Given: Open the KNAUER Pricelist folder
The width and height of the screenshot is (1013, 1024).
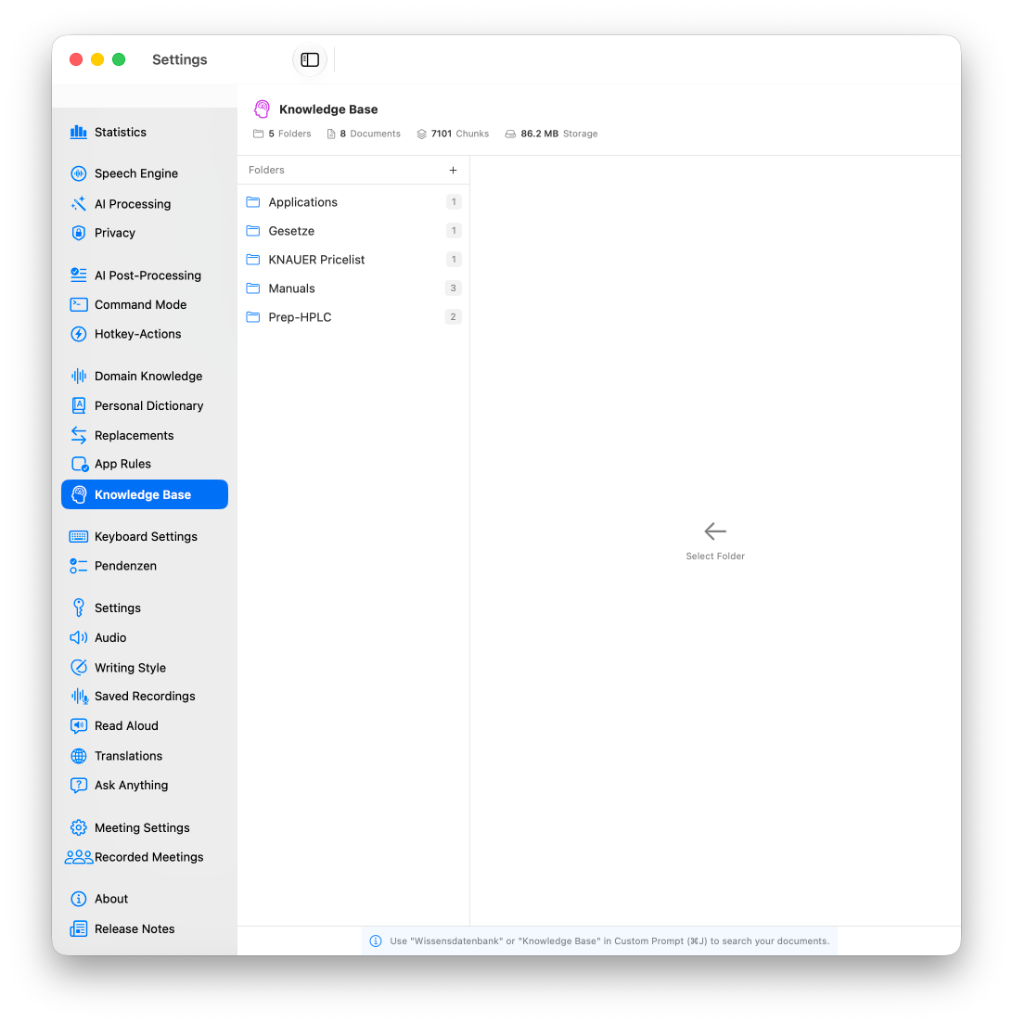Looking at the screenshot, I should click(353, 260).
